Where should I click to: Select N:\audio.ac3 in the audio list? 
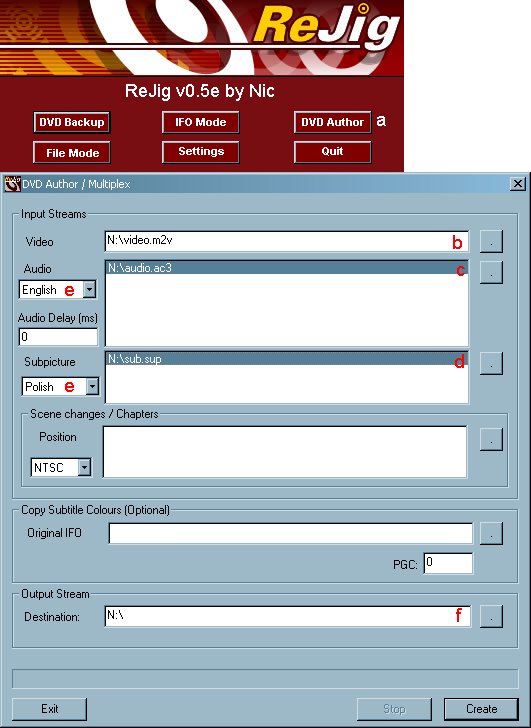[x=287, y=268]
